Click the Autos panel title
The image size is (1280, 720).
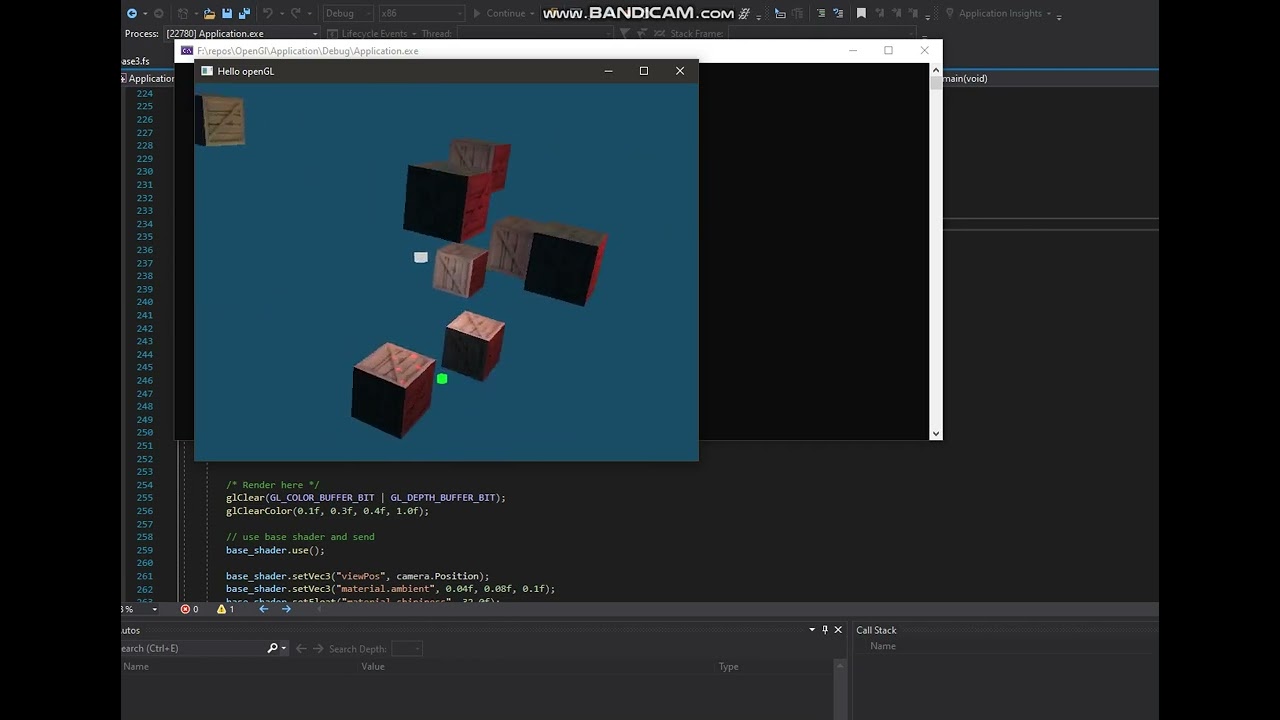131,630
